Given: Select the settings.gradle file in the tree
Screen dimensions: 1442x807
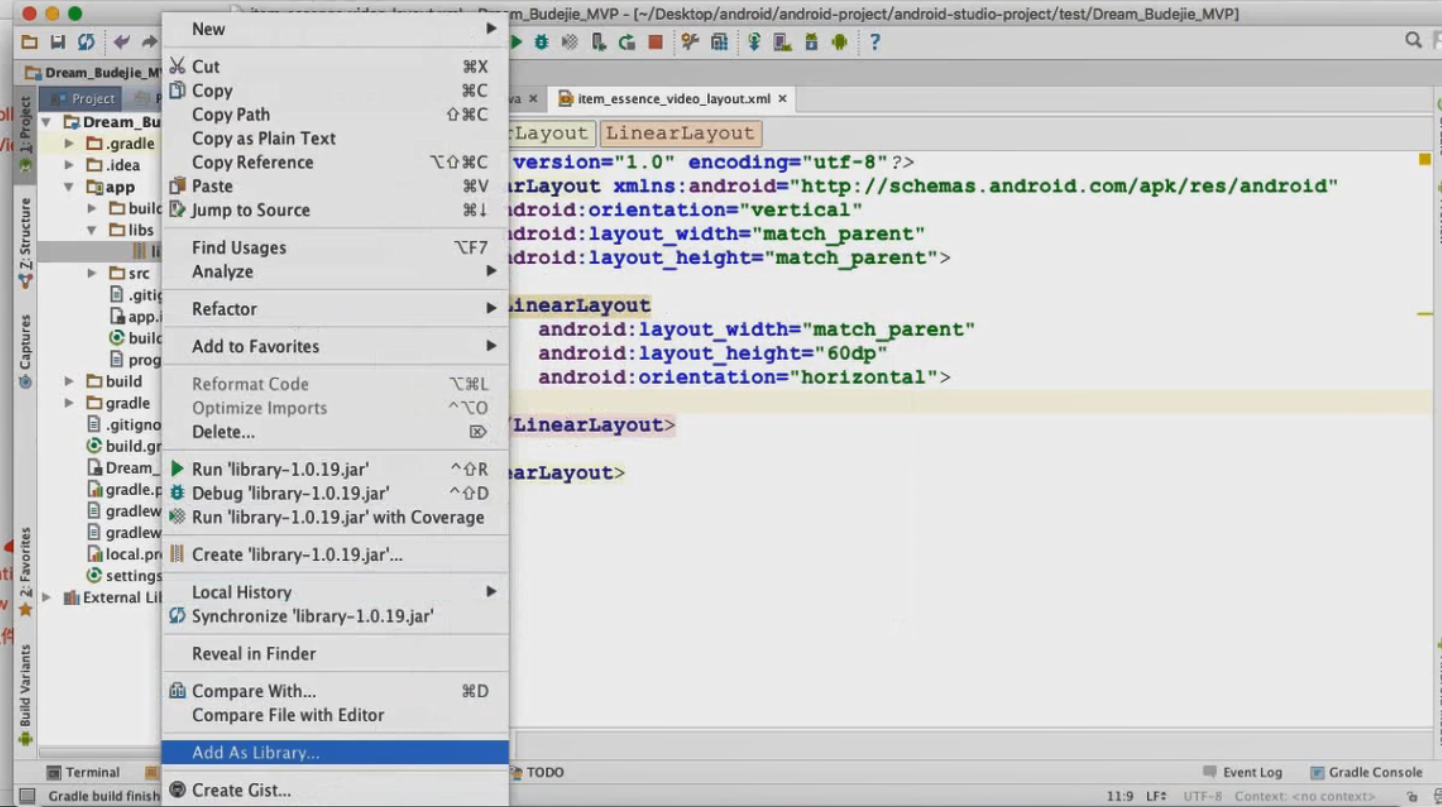Looking at the screenshot, I should click(x=125, y=576).
